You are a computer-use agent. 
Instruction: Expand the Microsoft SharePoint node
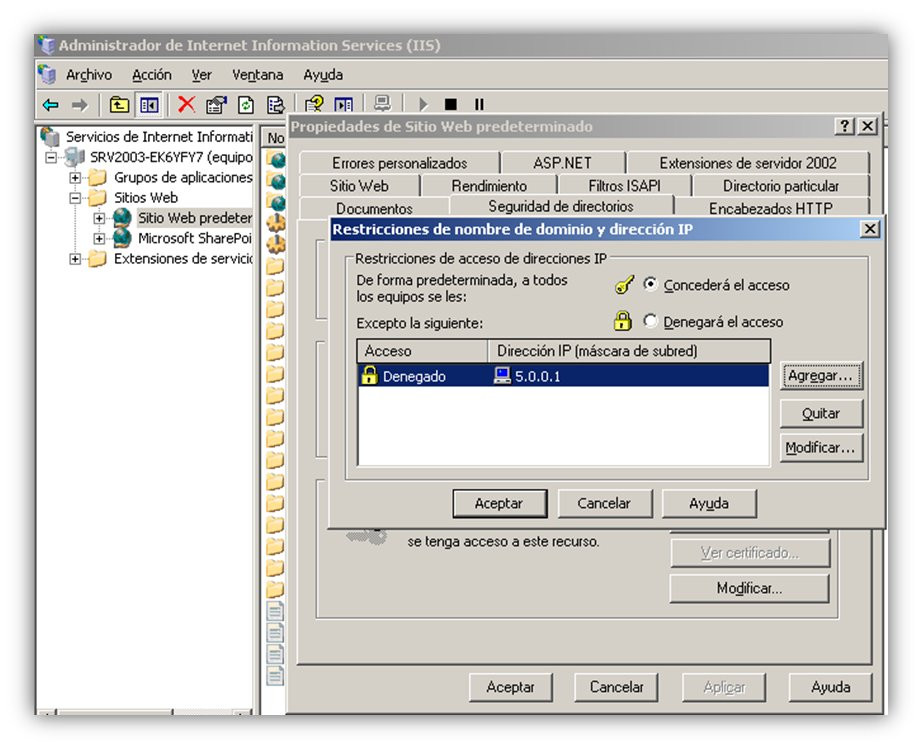click(x=99, y=239)
